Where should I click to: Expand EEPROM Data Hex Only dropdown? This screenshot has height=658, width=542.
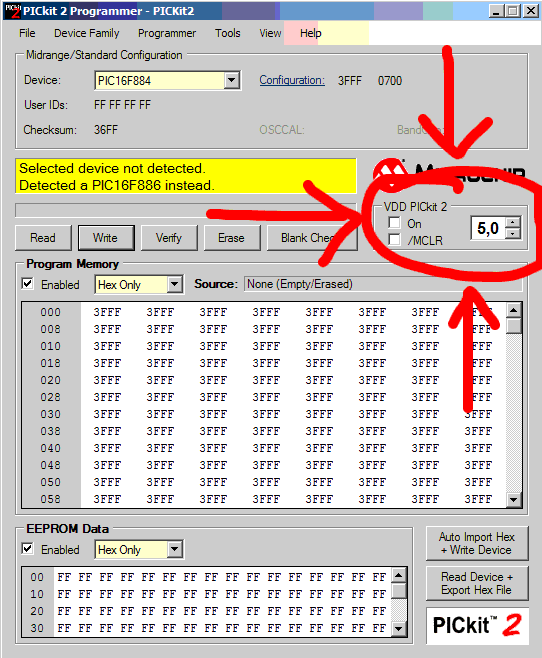click(175, 549)
